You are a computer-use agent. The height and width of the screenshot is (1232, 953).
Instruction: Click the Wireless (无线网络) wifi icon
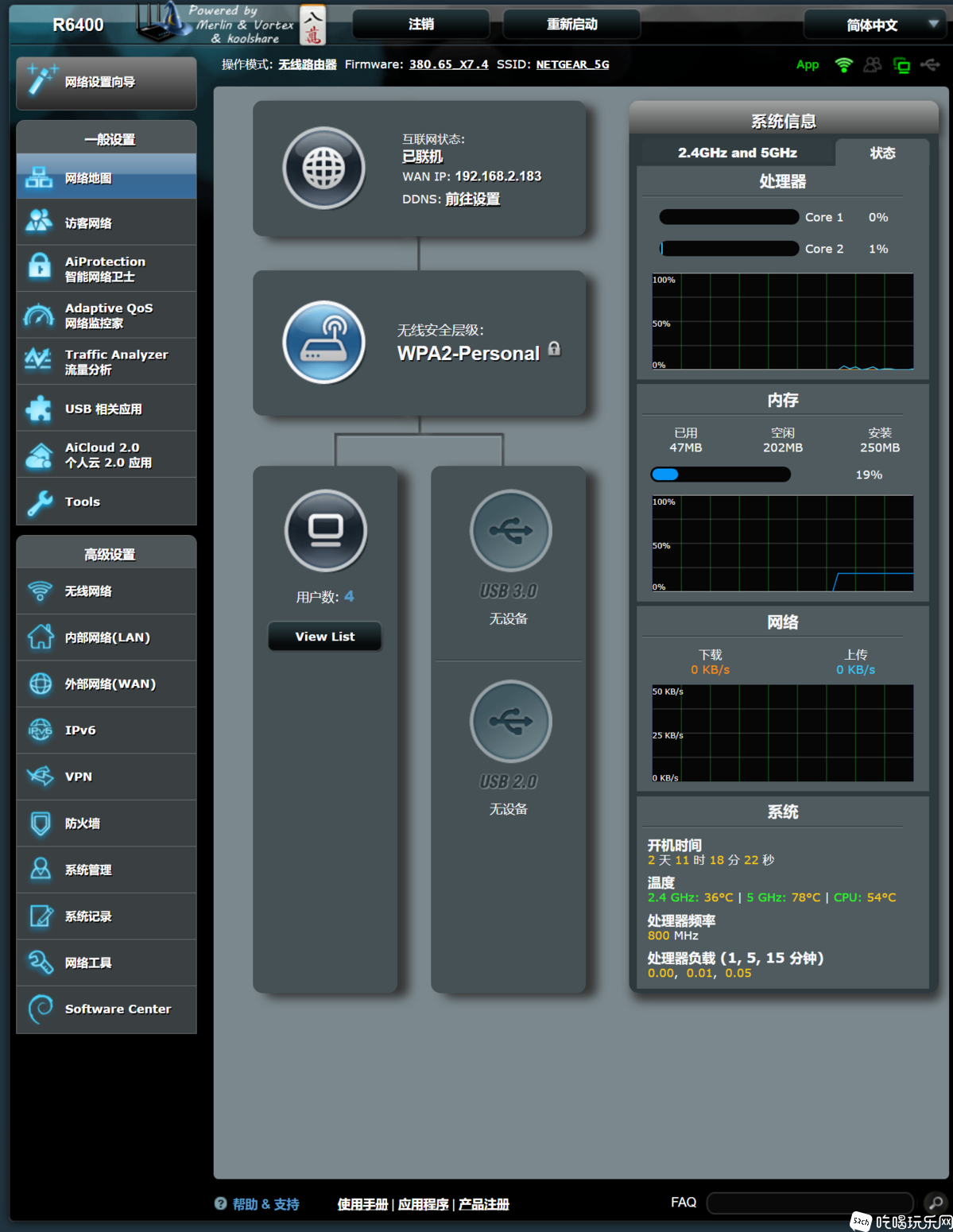point(40,591)
